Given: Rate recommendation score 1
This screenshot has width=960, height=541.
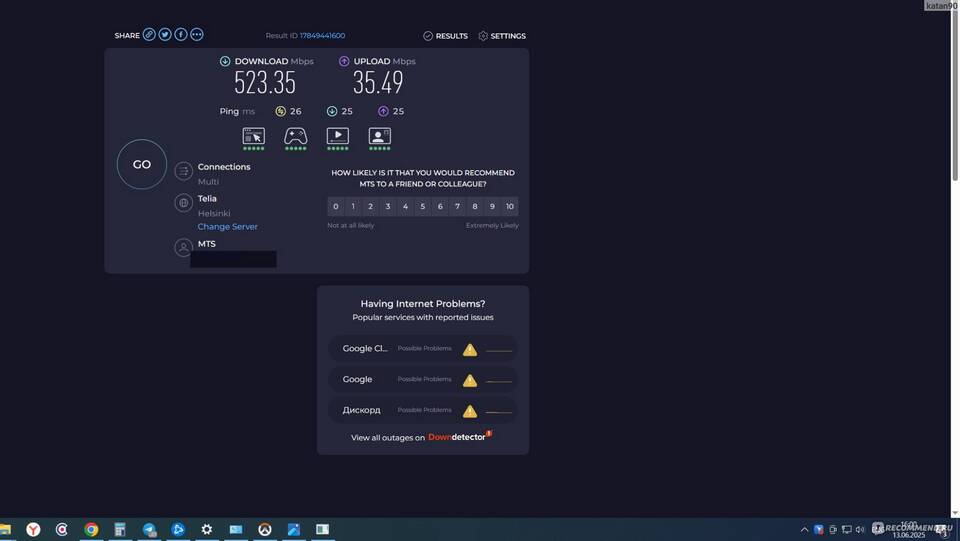Looking at the screenshot, I should coord(353,206).
